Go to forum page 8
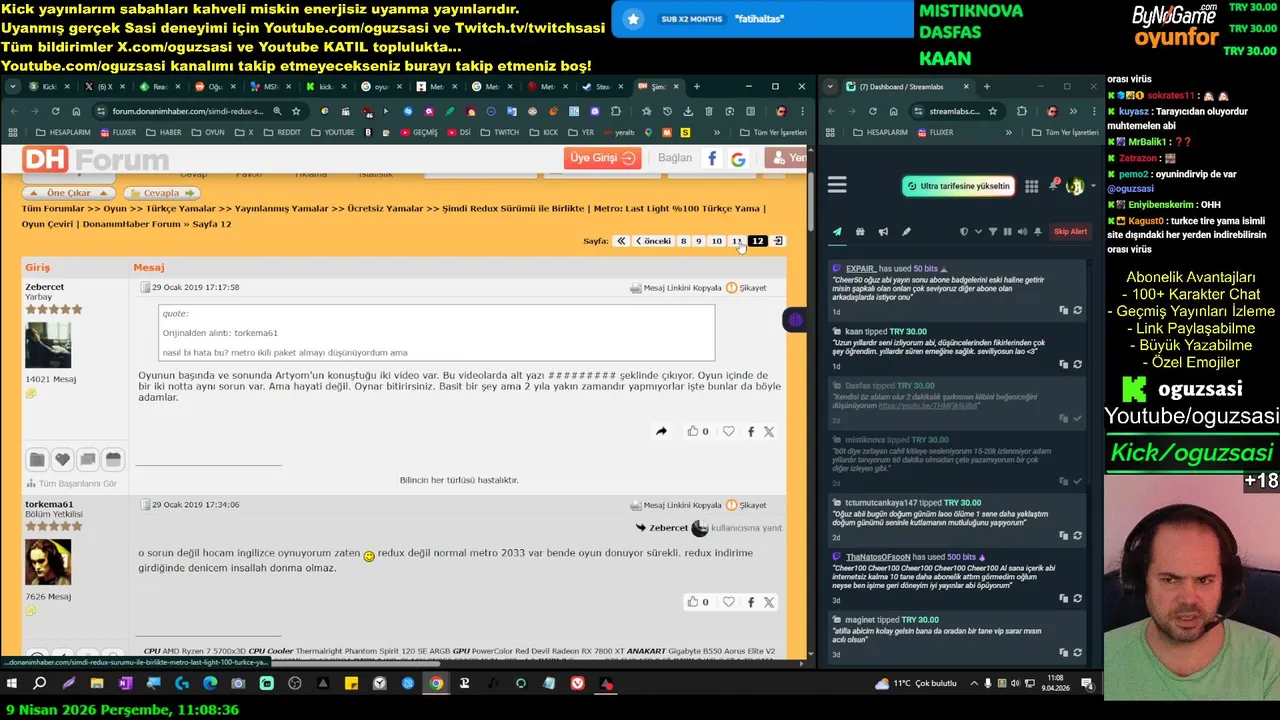This screenshot has width=1280, height=720. (684, 241)
